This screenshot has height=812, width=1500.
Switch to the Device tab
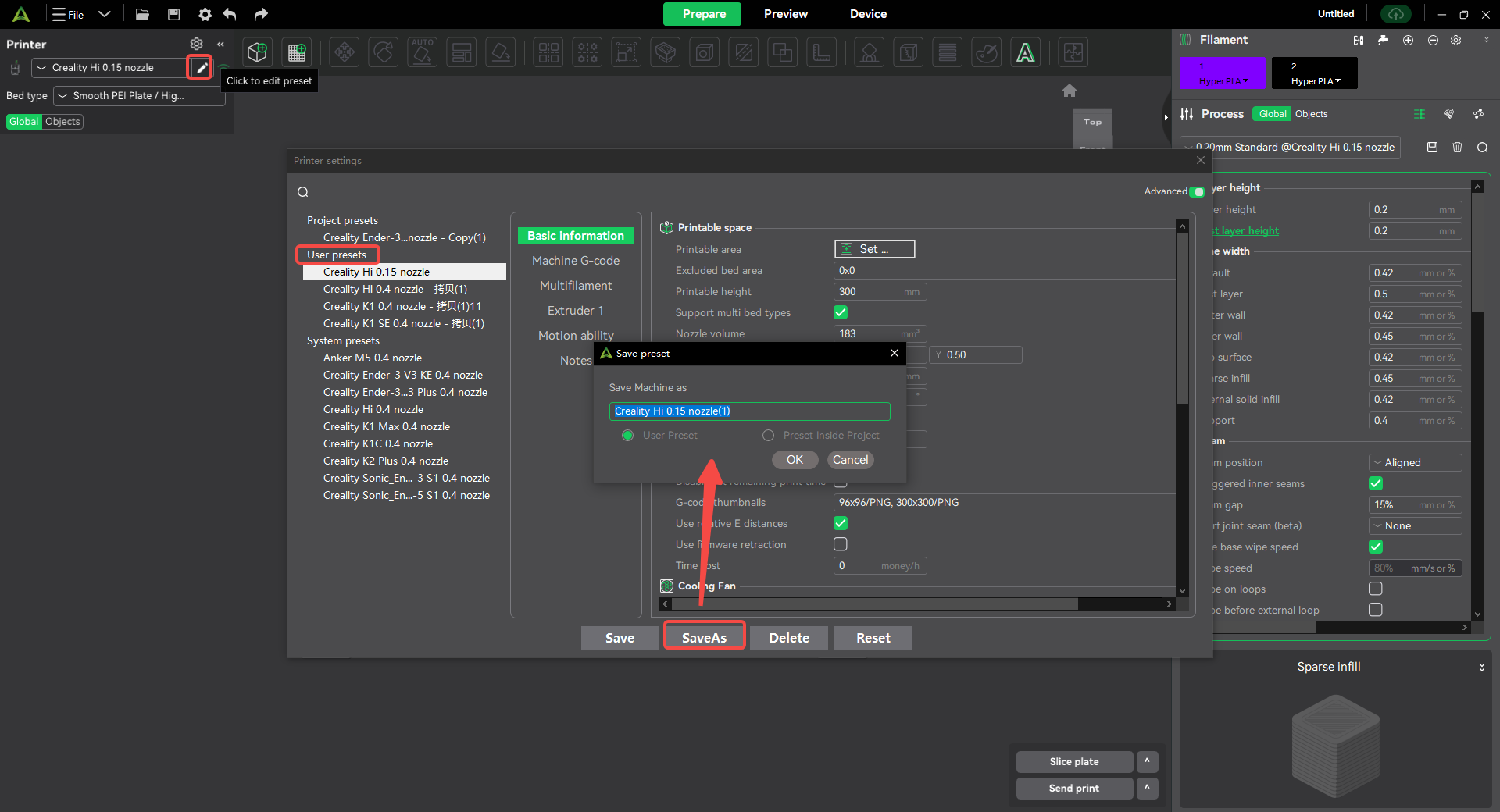click(x=868, y=14)
